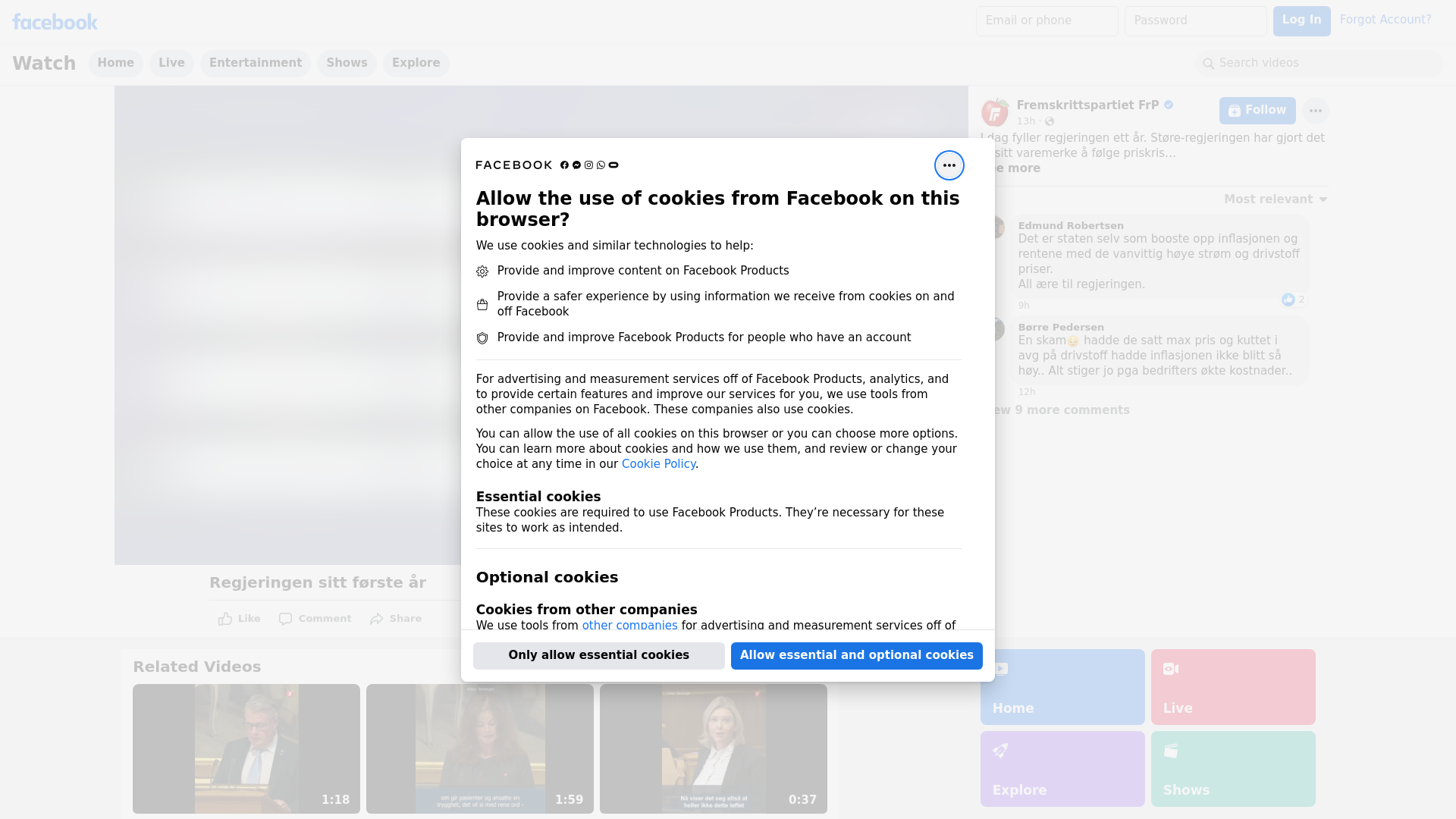Open the Explore tab in Watch bar
Screen dimensions: 1456x819
[x=416, y=64]
